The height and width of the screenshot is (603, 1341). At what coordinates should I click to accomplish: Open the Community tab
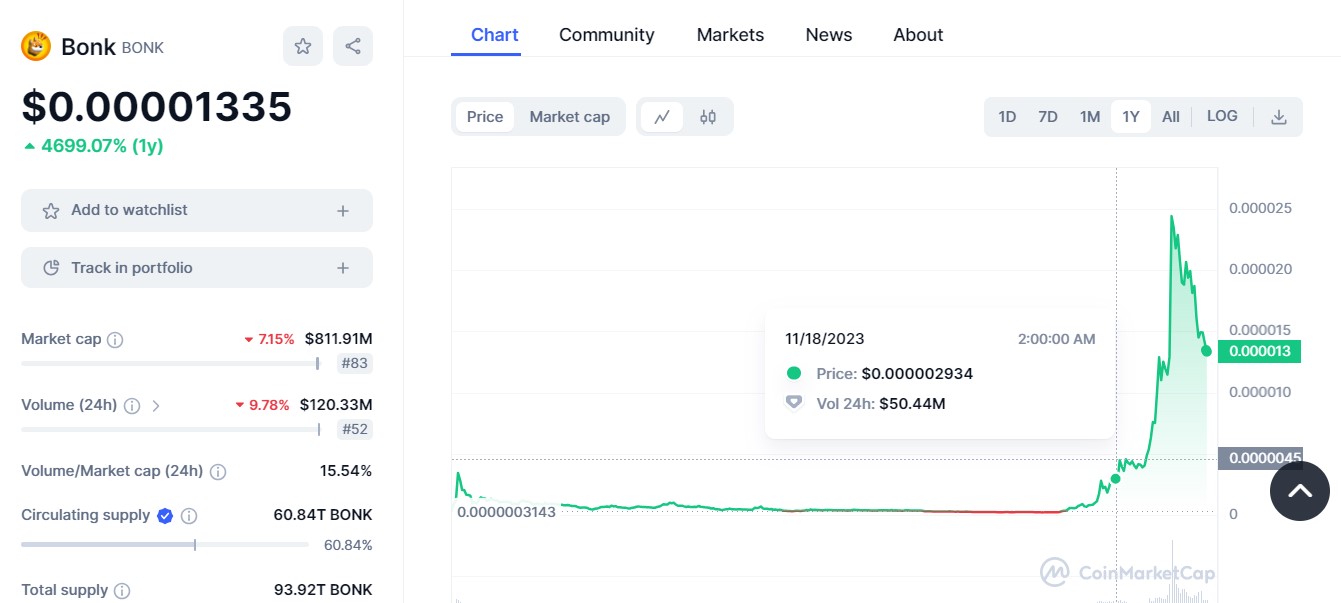607,35
